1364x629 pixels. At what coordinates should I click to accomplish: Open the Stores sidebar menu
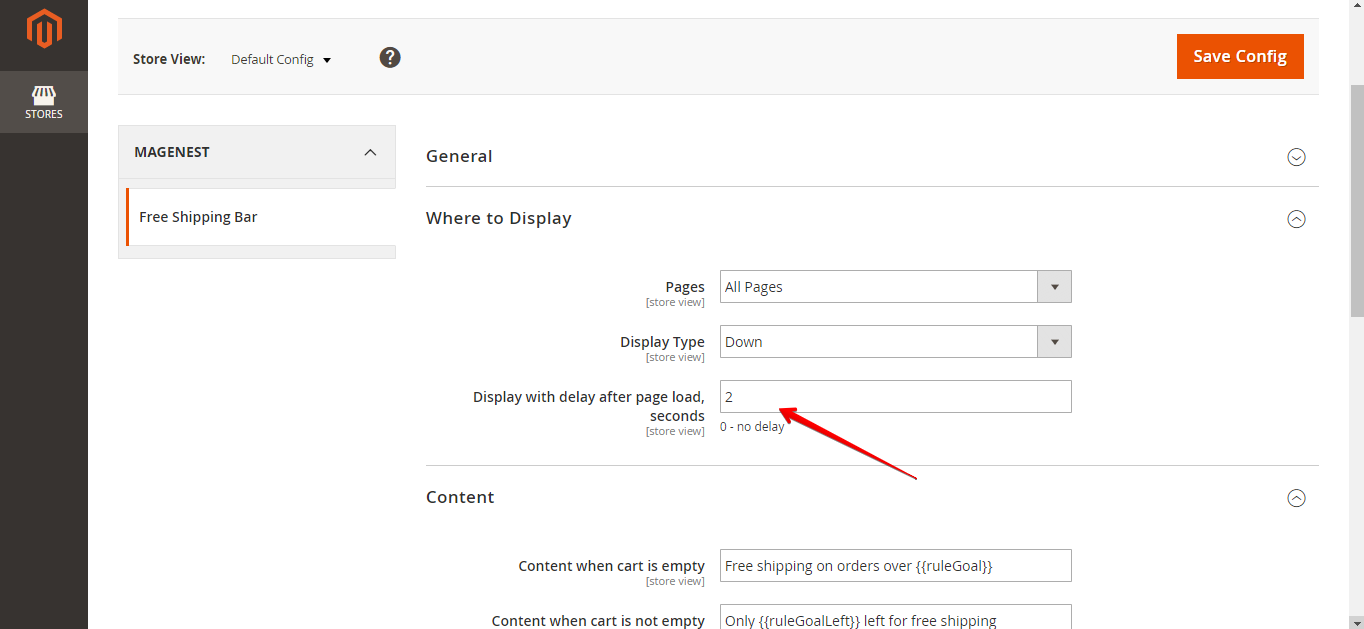pos(44,102)
